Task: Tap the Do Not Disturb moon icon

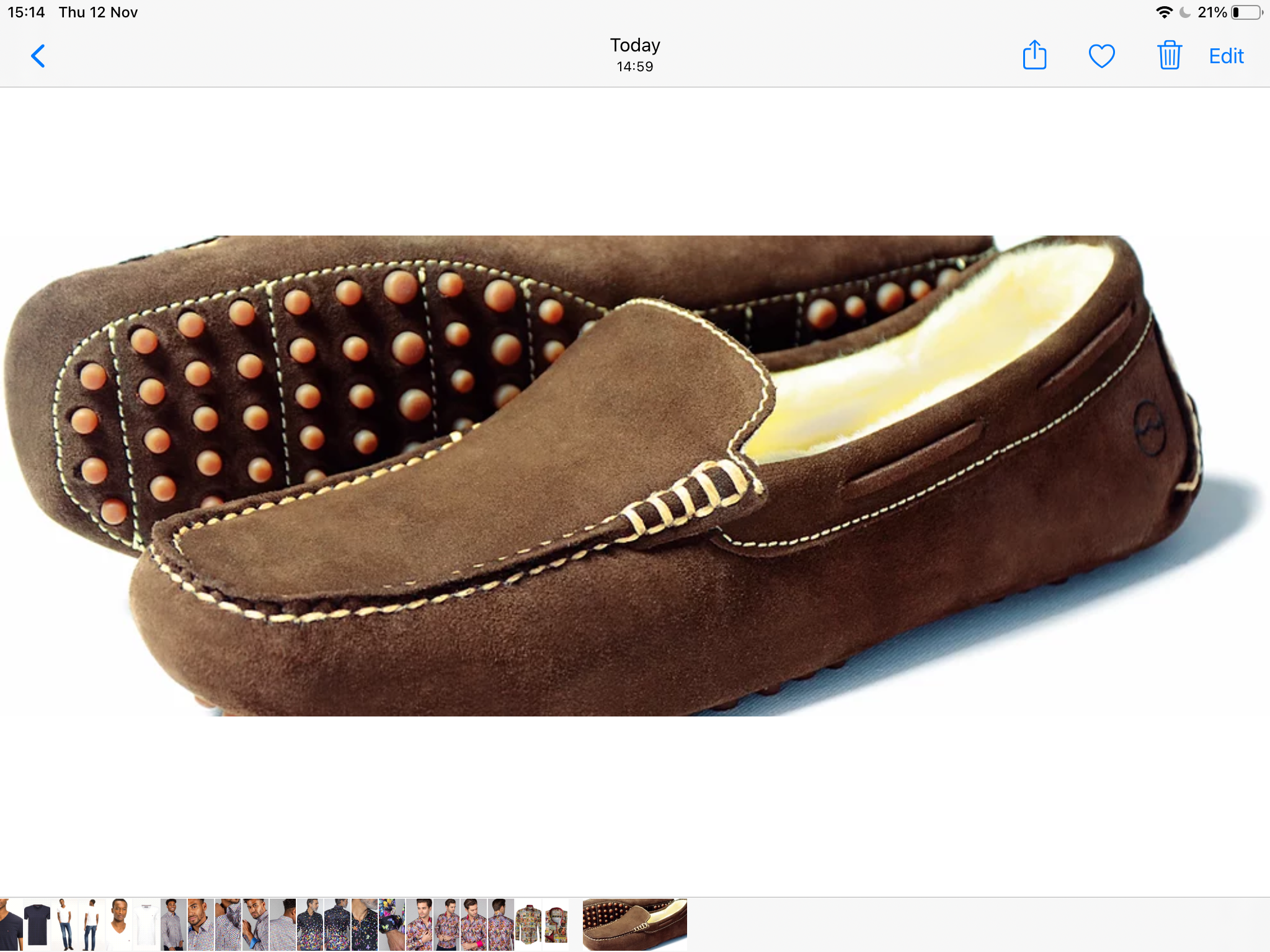Action: click(x=1185, y=12)
